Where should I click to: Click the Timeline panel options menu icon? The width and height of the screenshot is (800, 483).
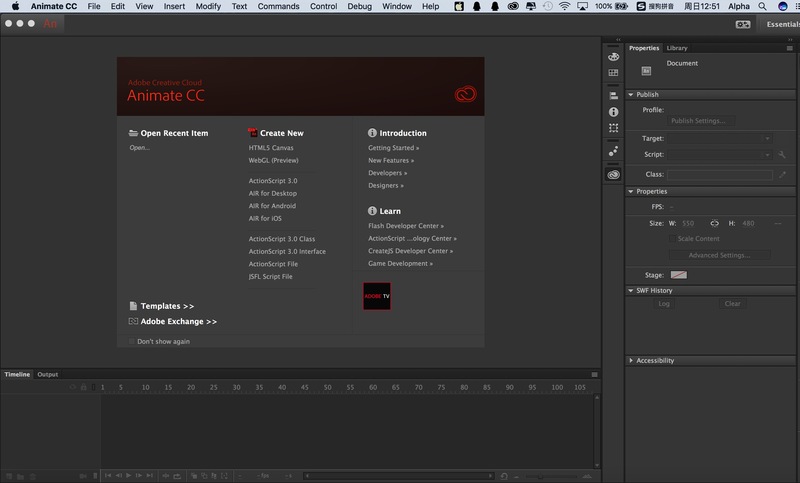[x=594, y=374]
